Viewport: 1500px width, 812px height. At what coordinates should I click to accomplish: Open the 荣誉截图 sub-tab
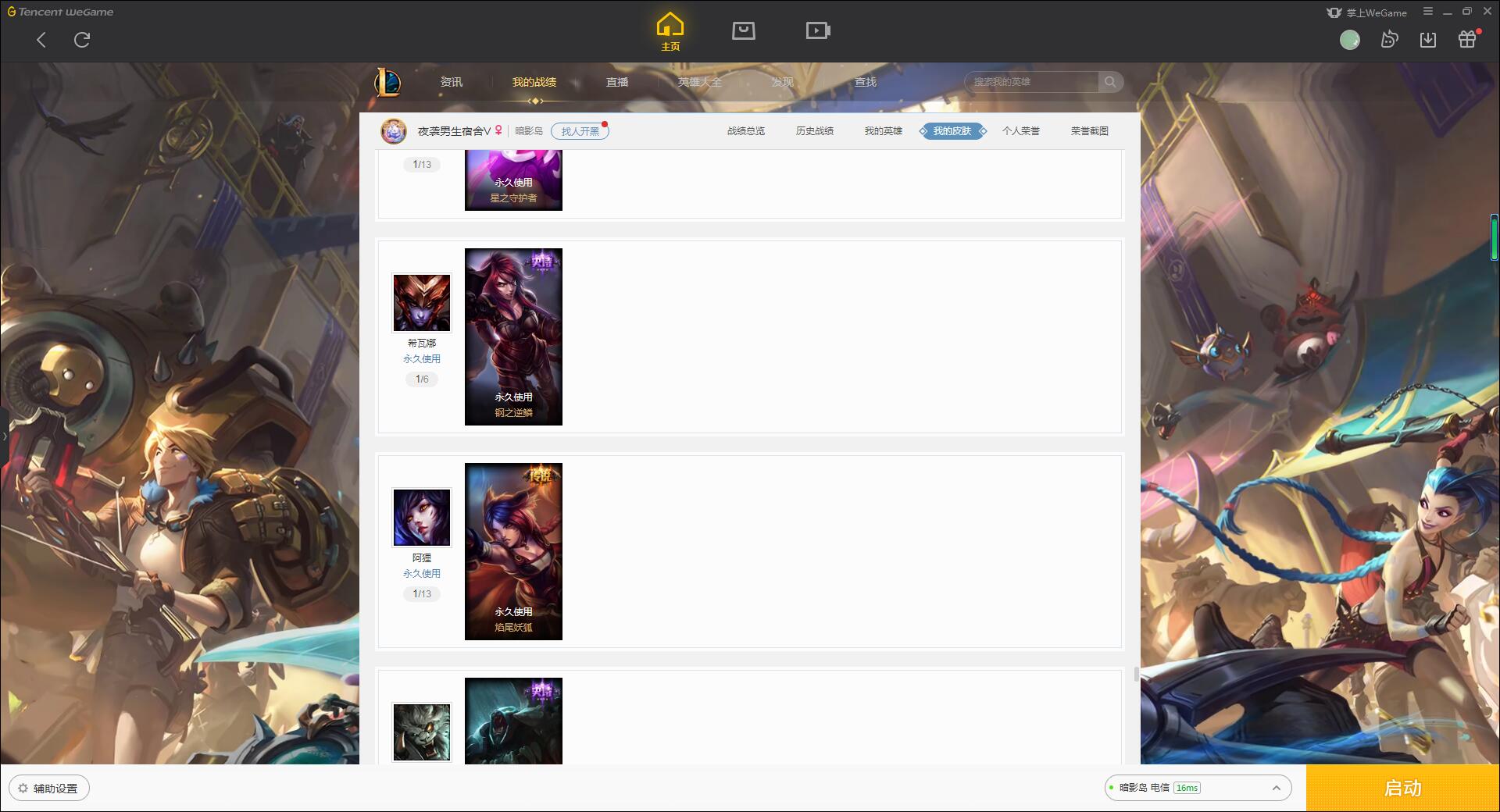click(x=1090, y=131)
